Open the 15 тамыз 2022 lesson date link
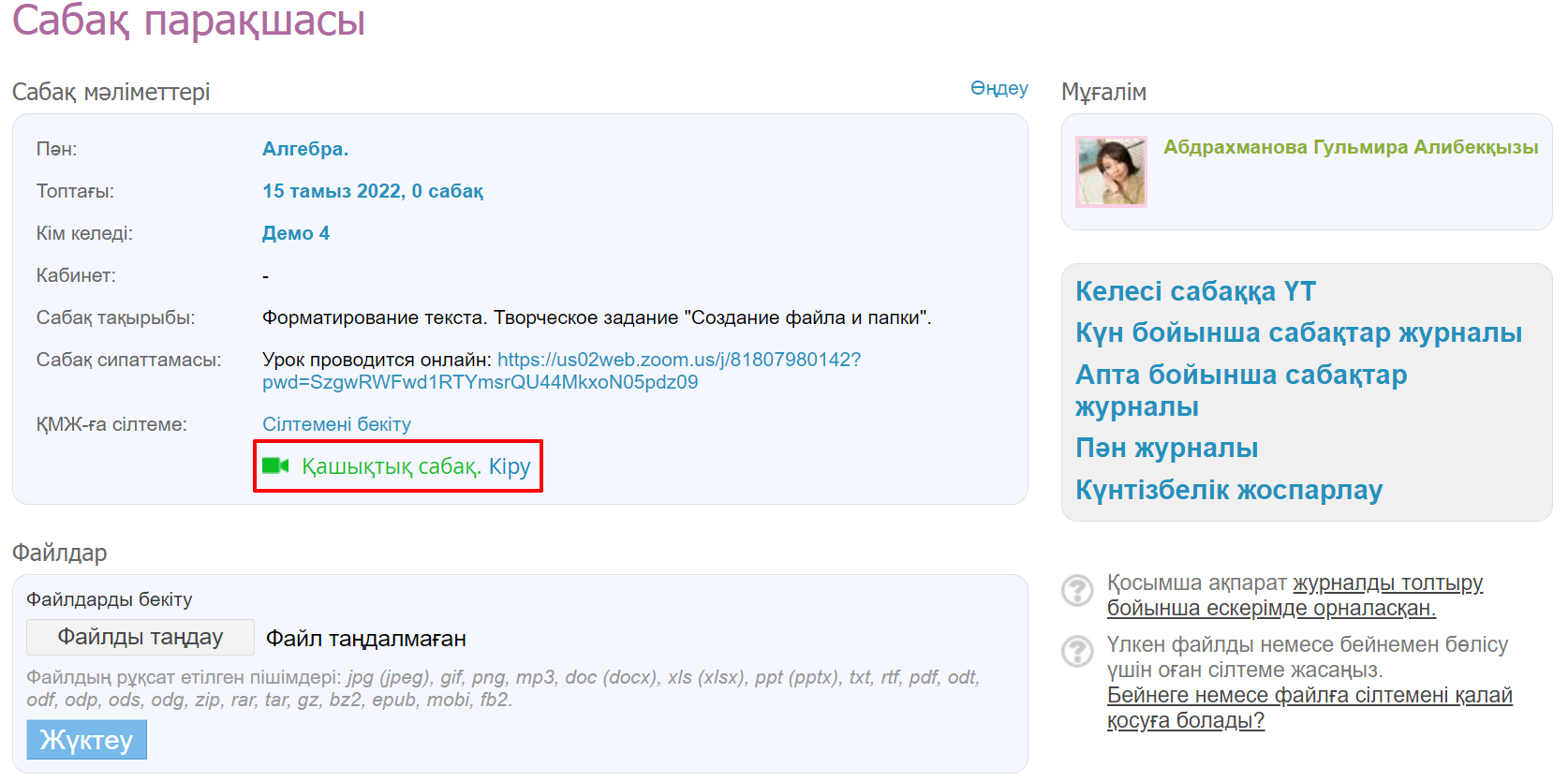This screenshot has width=1568, height=782. (372, 191)
